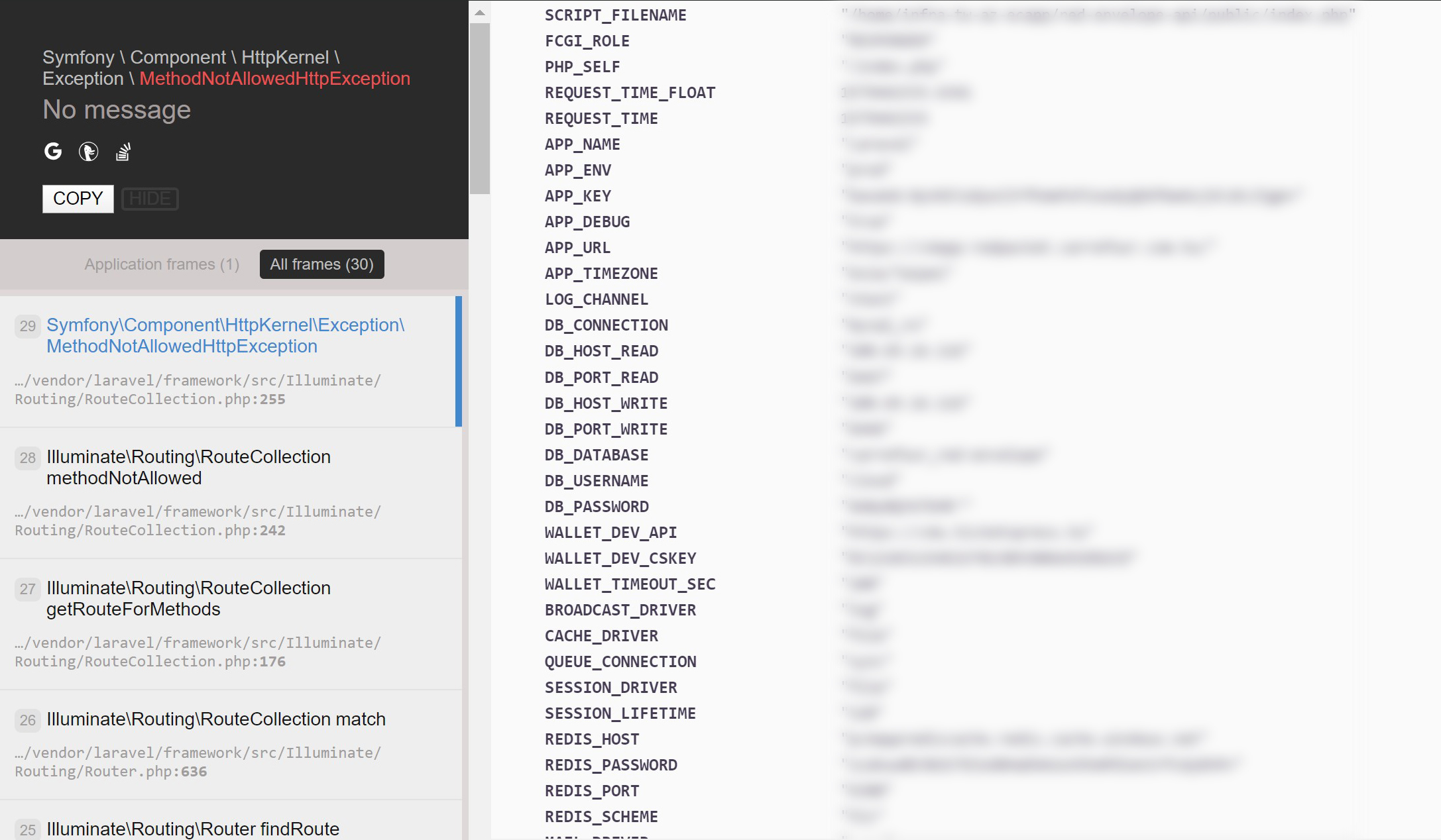
Task: Click the BROADCAST_DRIVER variable name
Action: coord(620,610)
